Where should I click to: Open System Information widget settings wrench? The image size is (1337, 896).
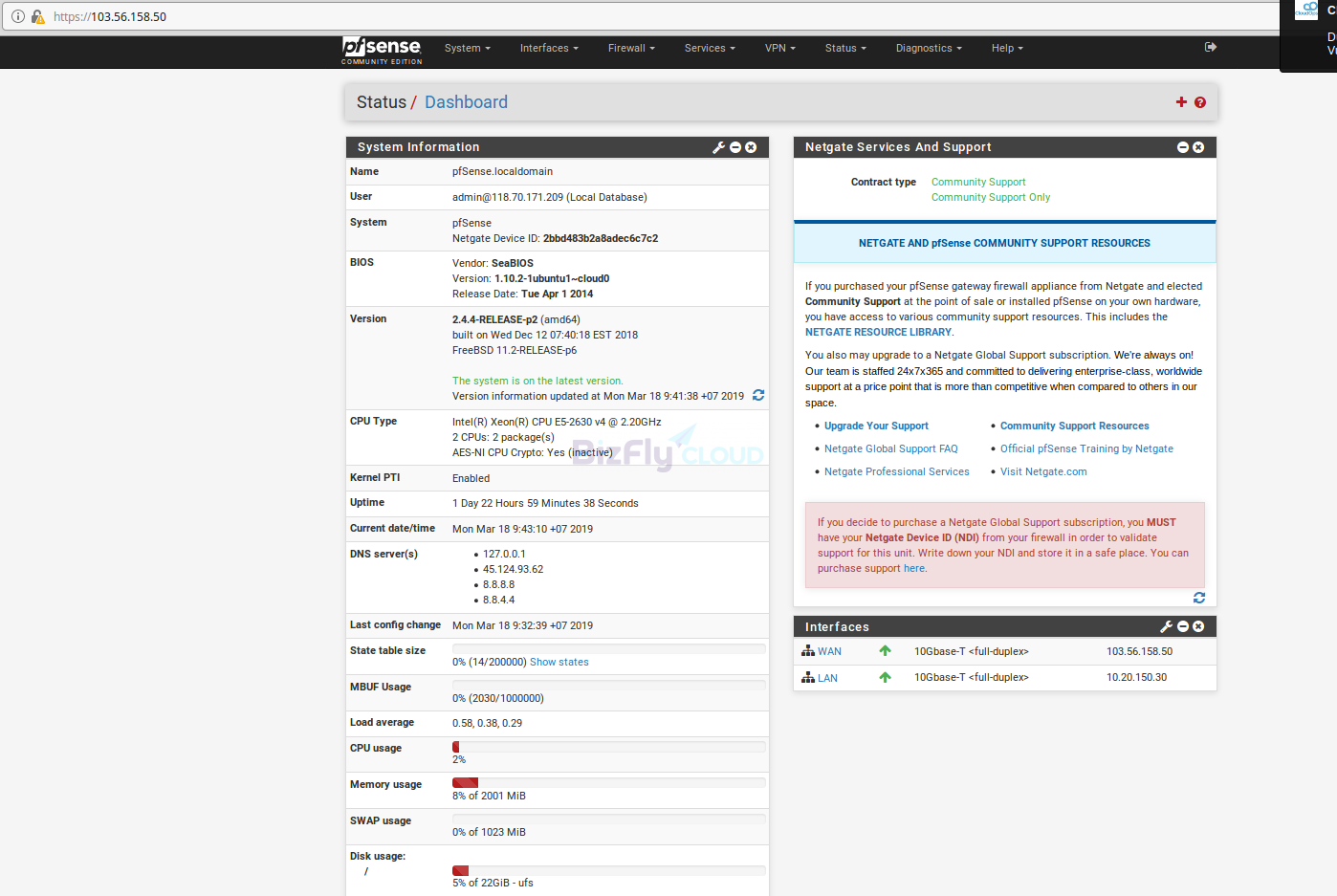[x=719, y=147]
